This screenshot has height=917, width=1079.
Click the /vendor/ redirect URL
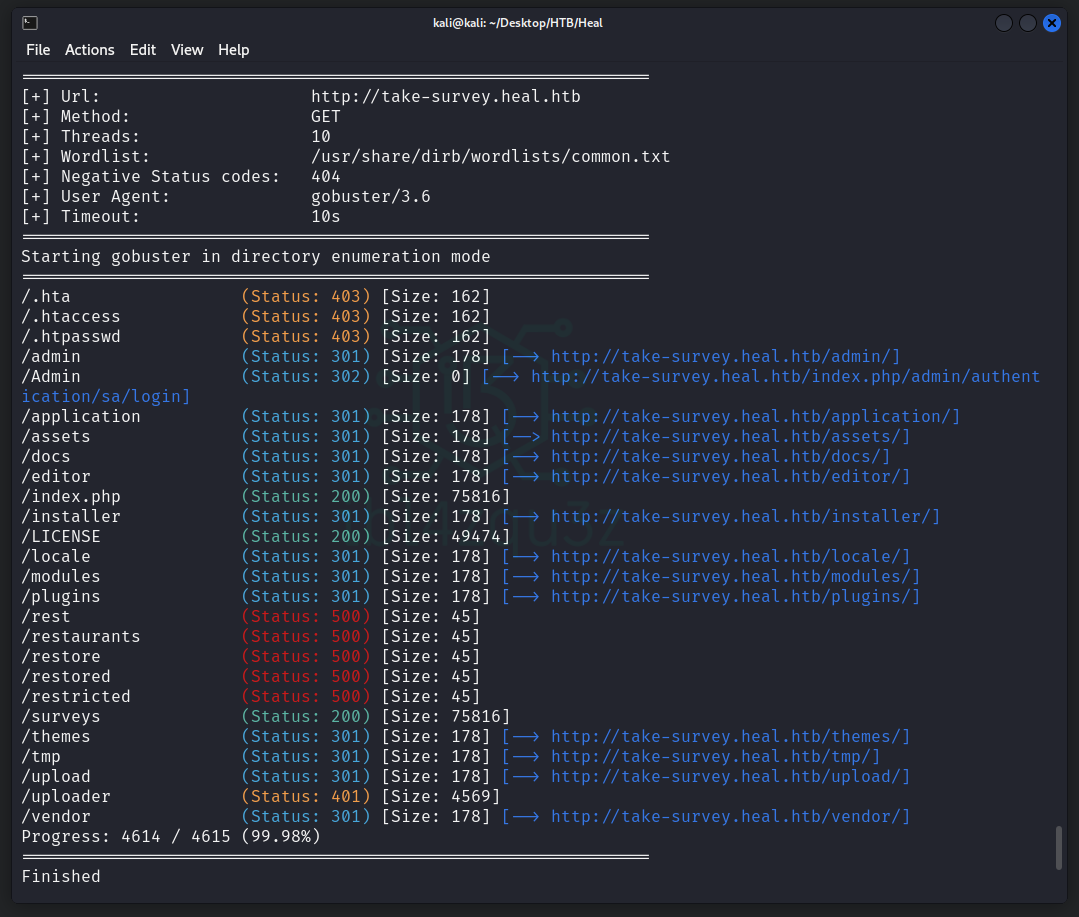[730, 817]
